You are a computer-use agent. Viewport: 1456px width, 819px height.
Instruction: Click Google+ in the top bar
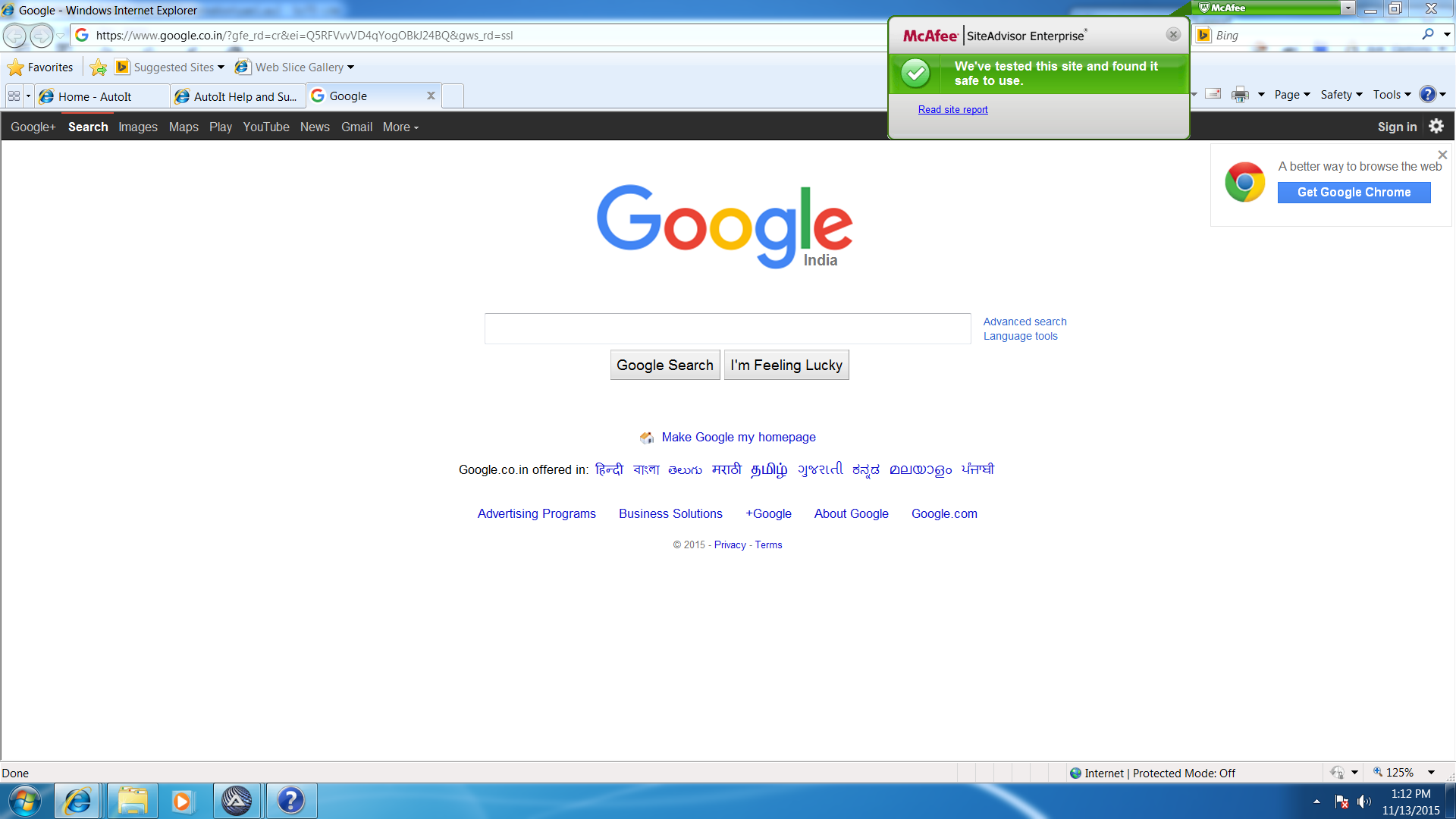point(33,127)
